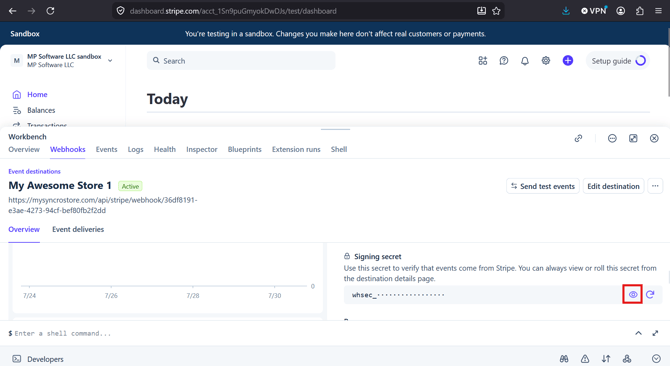670x366 pixels.
Task: Open Stripe help question icon
Action: pyautogui.click(x=504, y=61)
